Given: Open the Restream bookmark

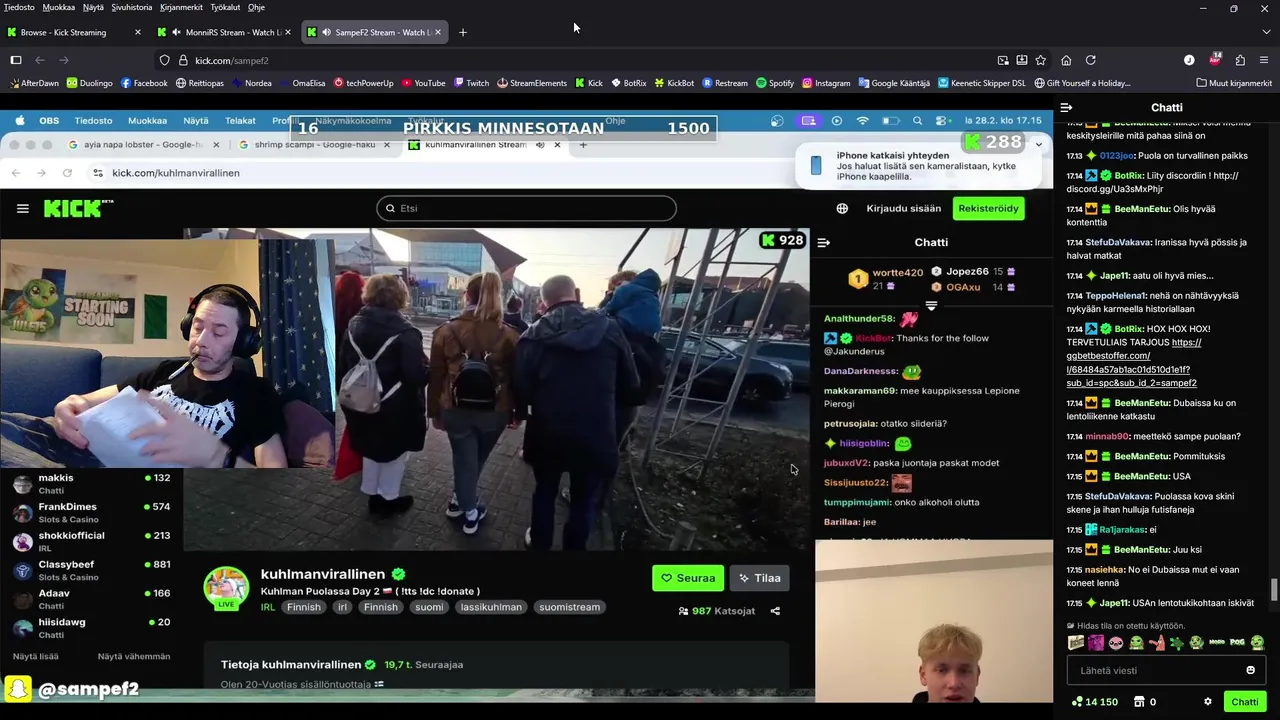Looking at the screenshot, I should click(x=725, y=83).
